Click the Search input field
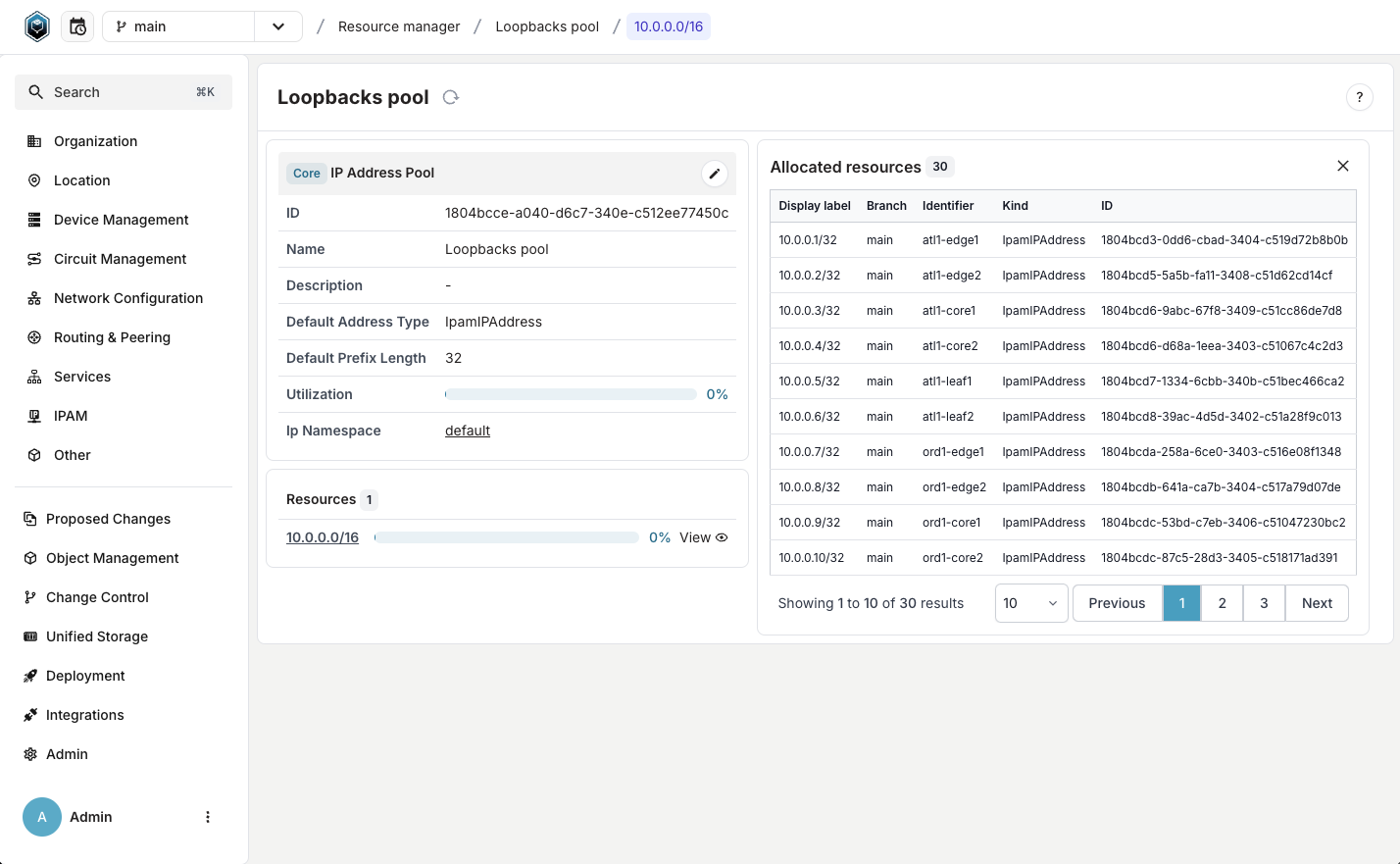This screenshot has height=864, width=1400. [x=123, y=92]
